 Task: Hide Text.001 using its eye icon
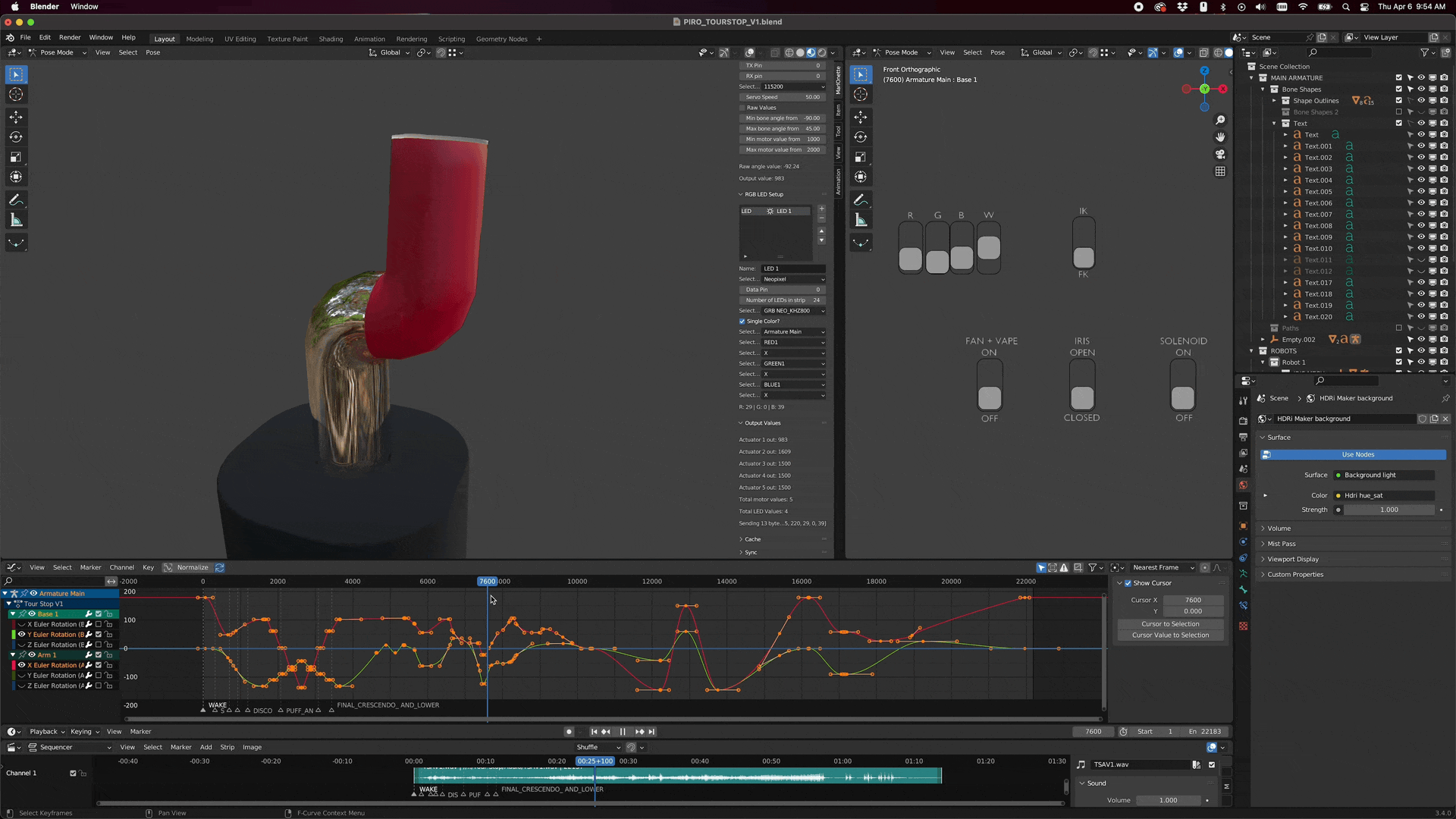1421,146
